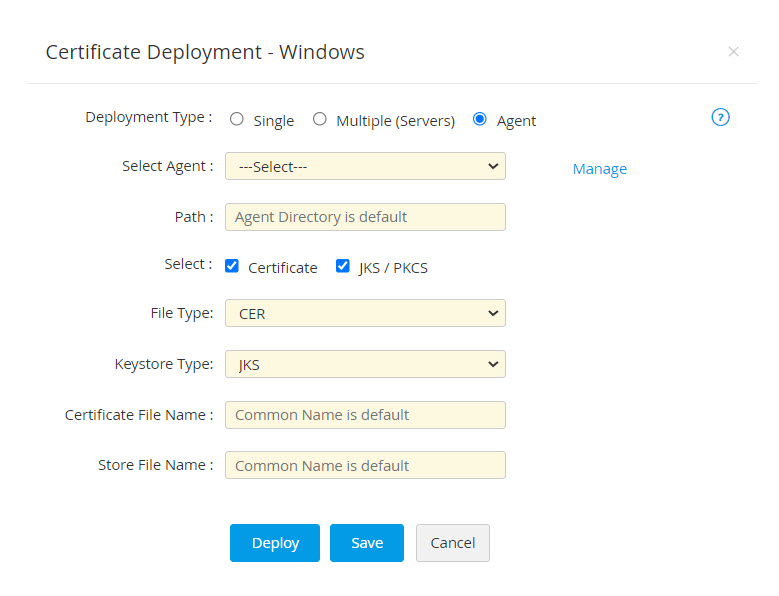Click the Manage link
The height and width of the screenshot is (596, 779).
point(599,169)
